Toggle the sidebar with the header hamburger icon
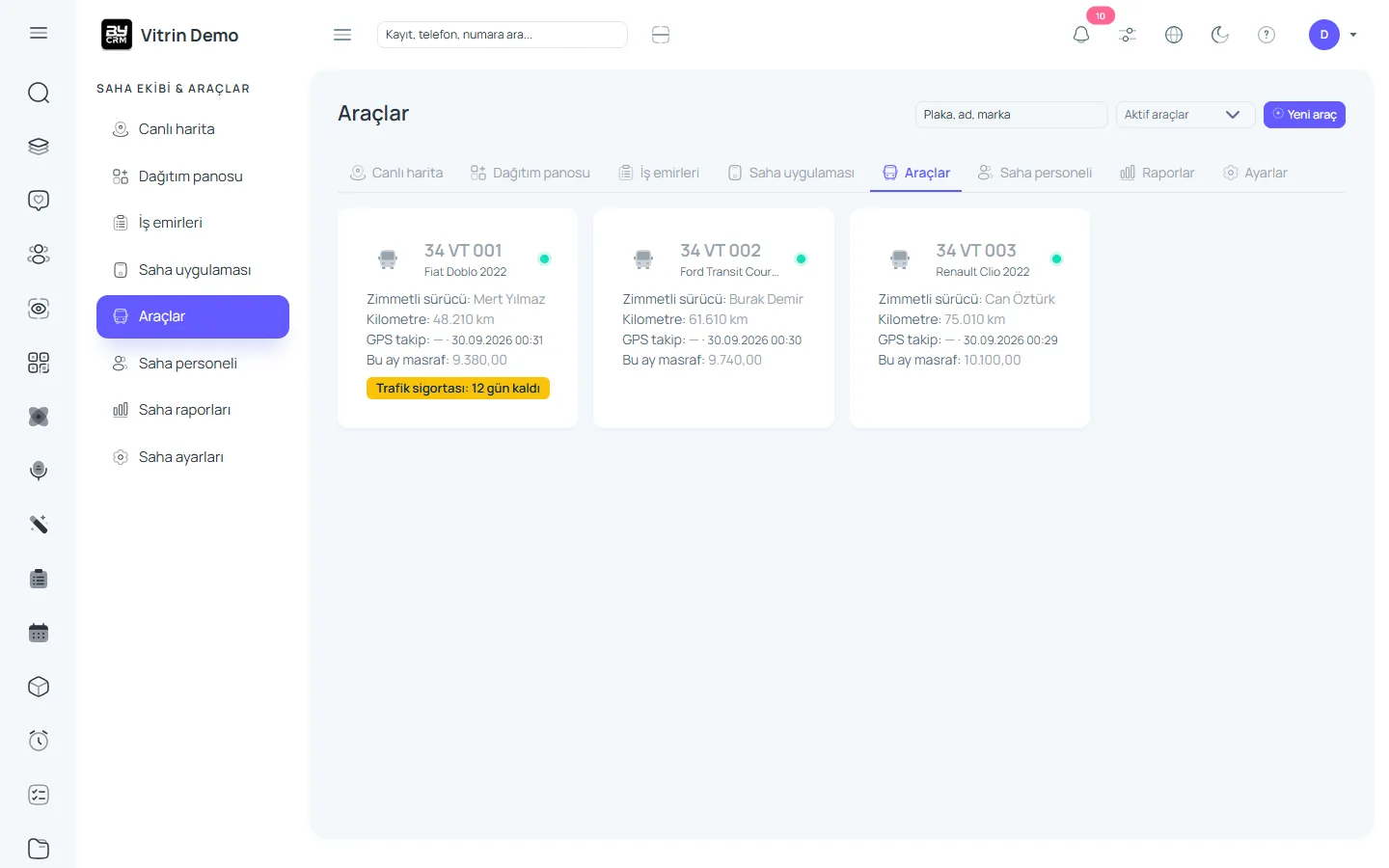 pos(342,35)
